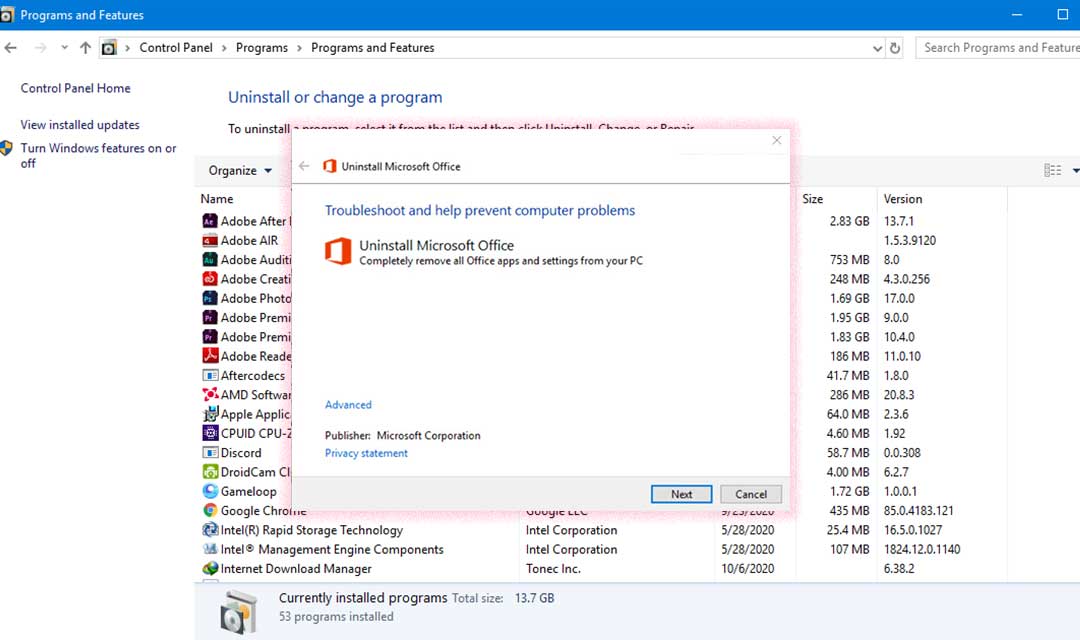Viewport: 1080px width, 640px height.
Task: Select the Internet Download Manager row name
Action: 296,568
